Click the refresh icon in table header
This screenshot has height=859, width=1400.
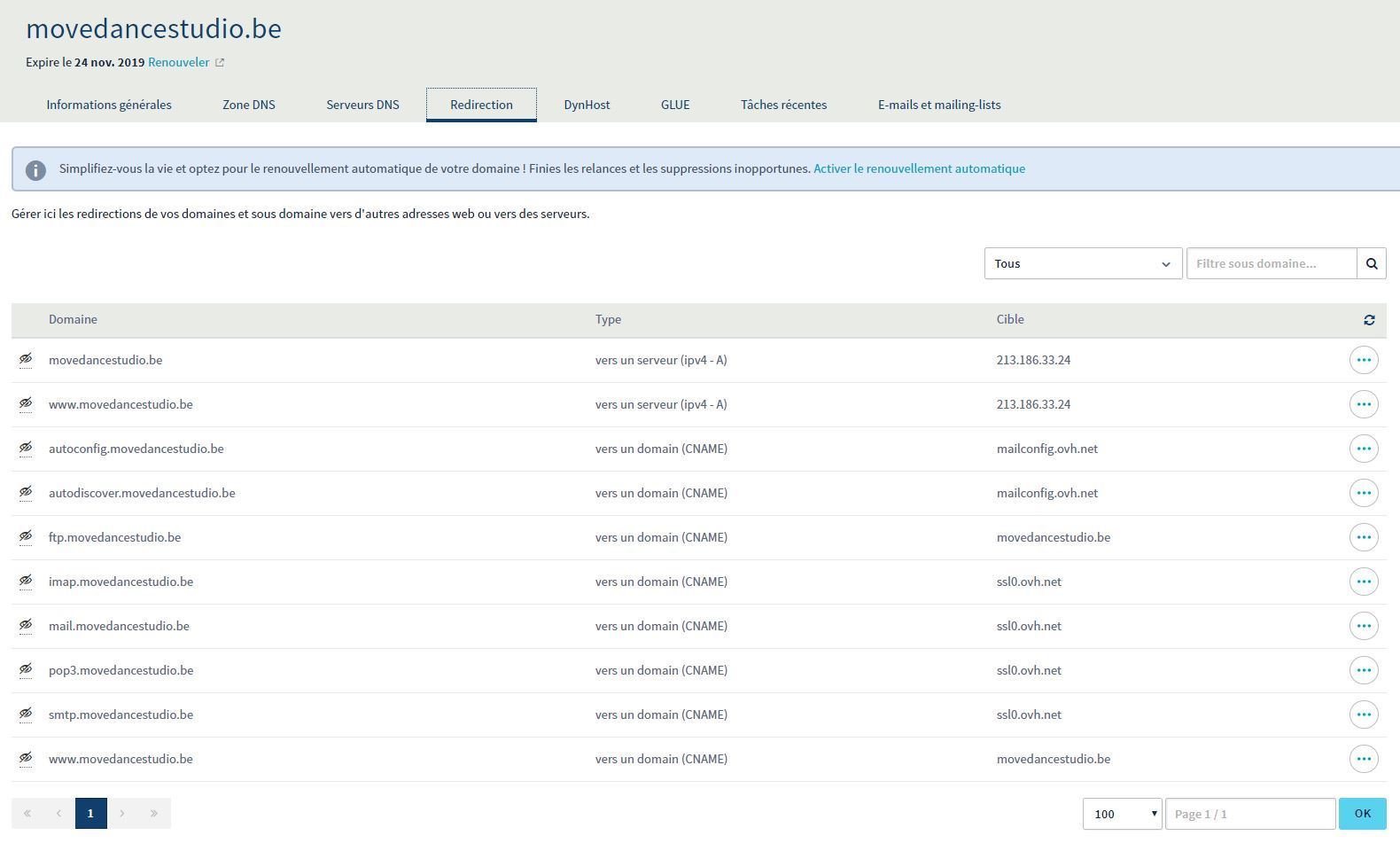point(1369,320)
